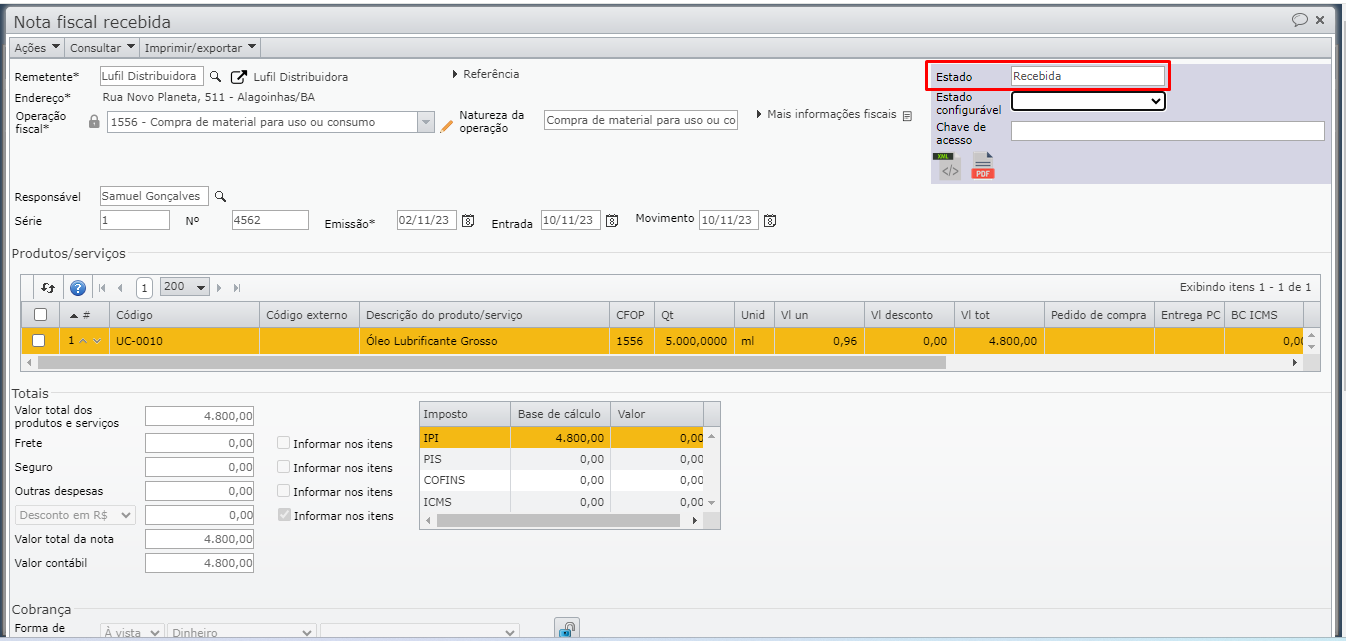Open the search magnifier beside Remetente field
This screenshot has height=641, width=1346.
[215, 77]
